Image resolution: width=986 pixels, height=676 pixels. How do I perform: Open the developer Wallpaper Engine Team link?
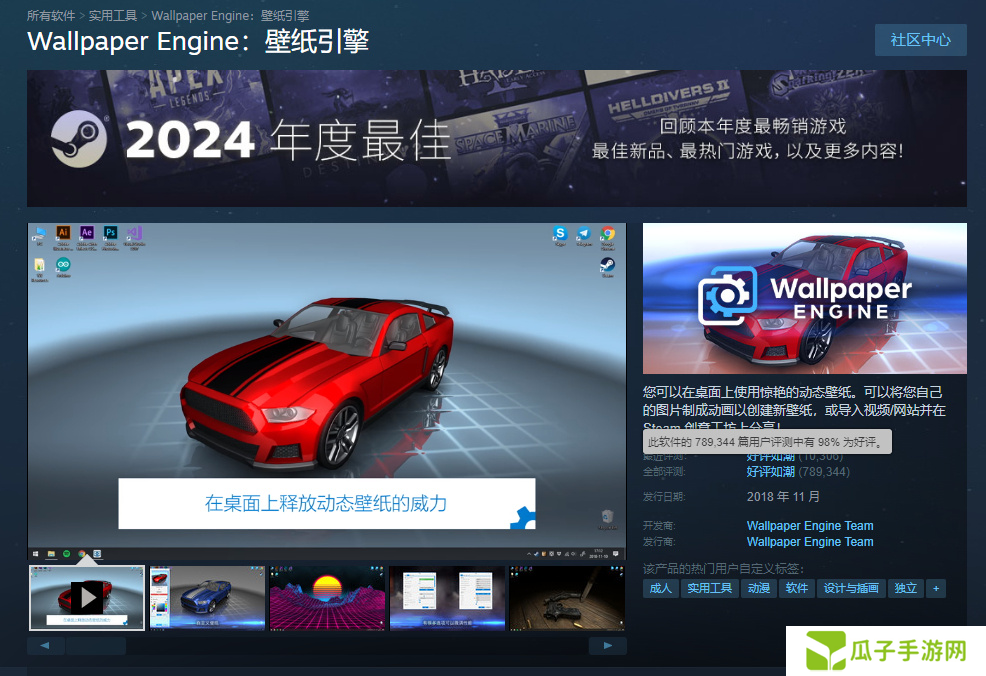point(810,526)
